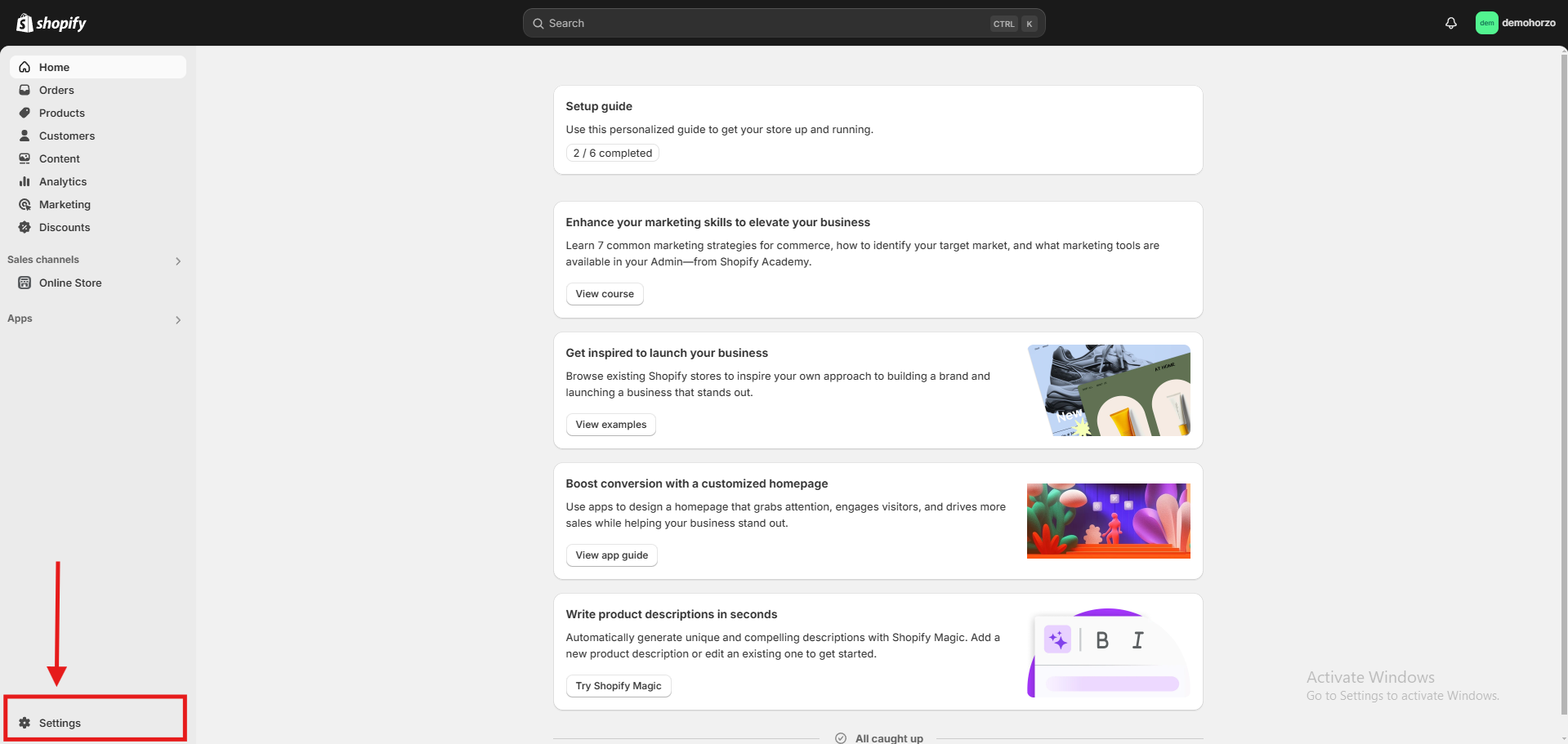Click the demohorzo account avatar
Viewport: 1568px width, 744px height.
click(1486, 23)
